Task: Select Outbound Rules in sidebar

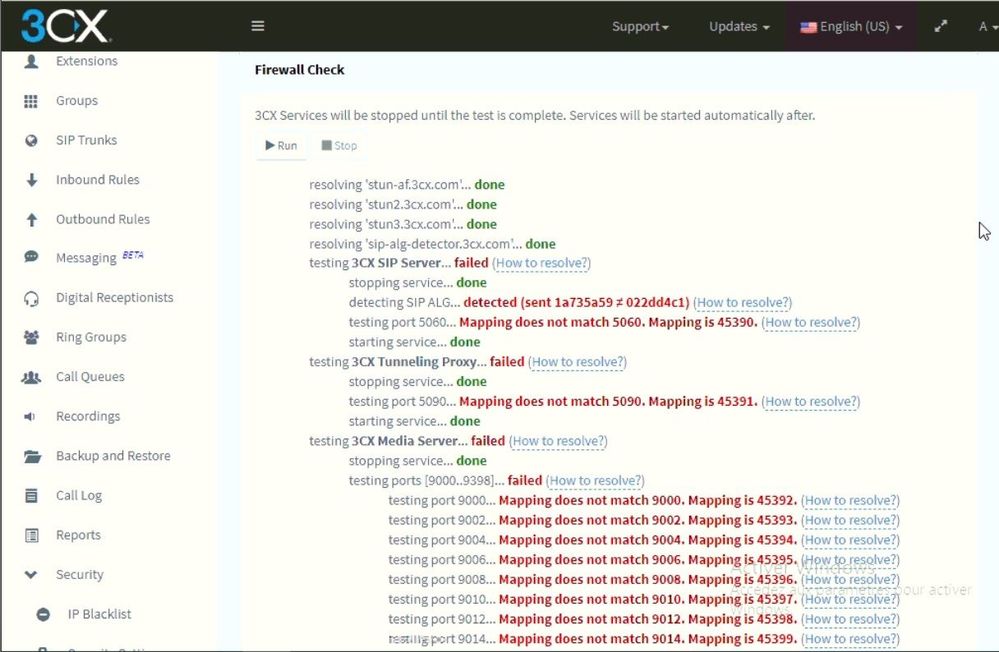Action: point(102,220)
